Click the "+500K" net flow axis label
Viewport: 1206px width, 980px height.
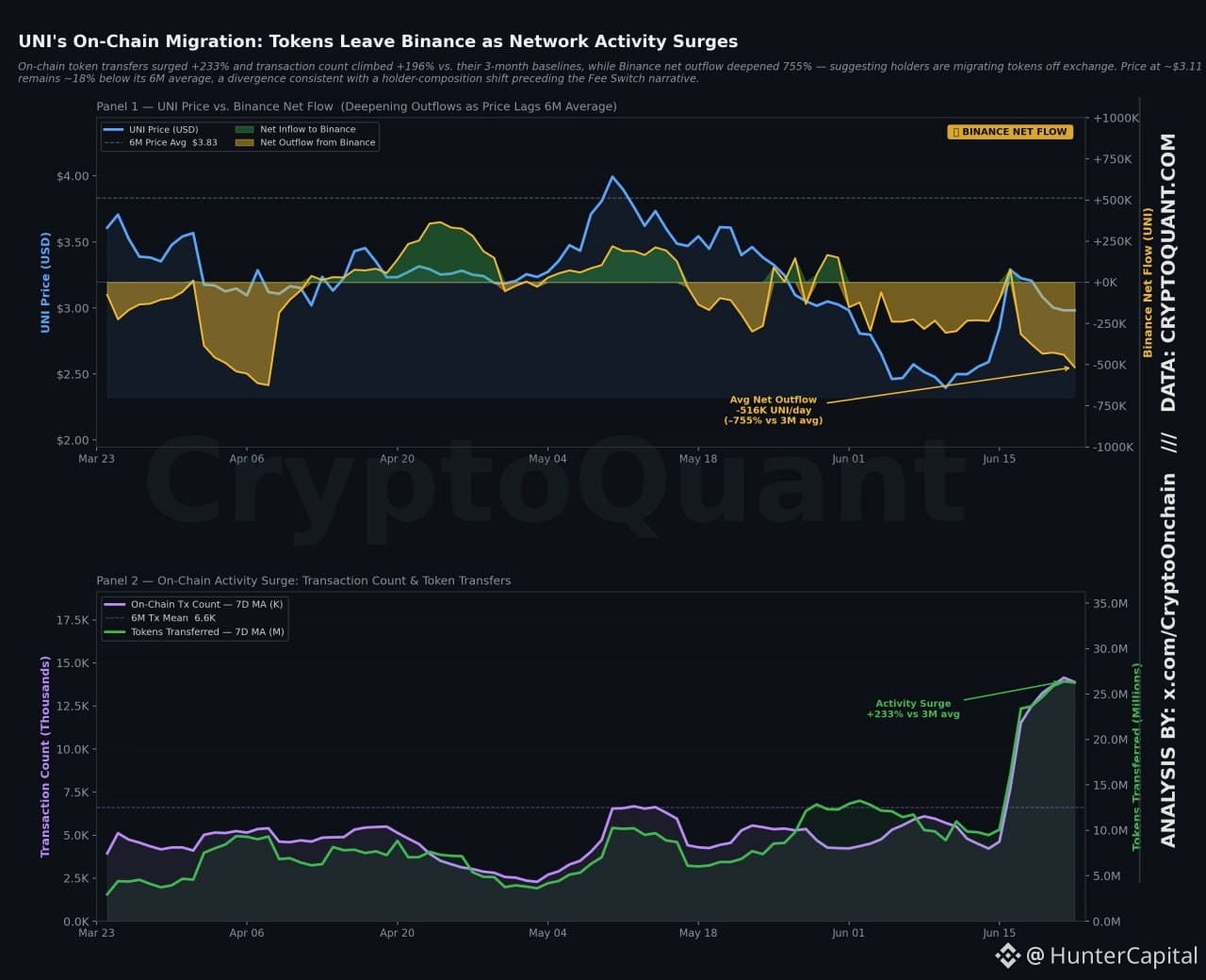pos(1113,201)
